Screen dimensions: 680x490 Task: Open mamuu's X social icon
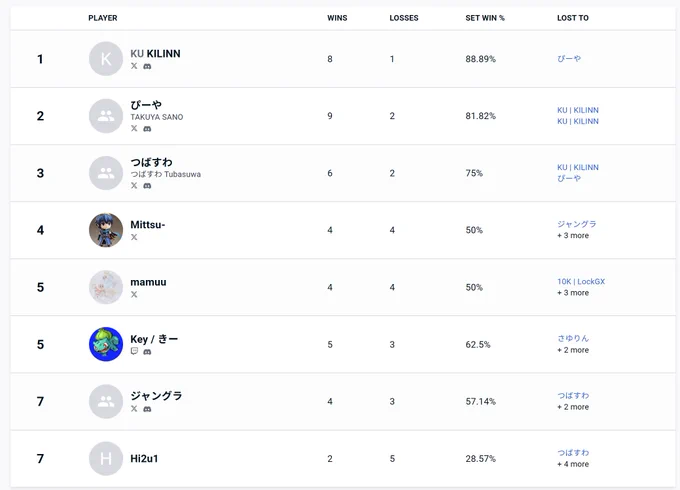(134, 294)
